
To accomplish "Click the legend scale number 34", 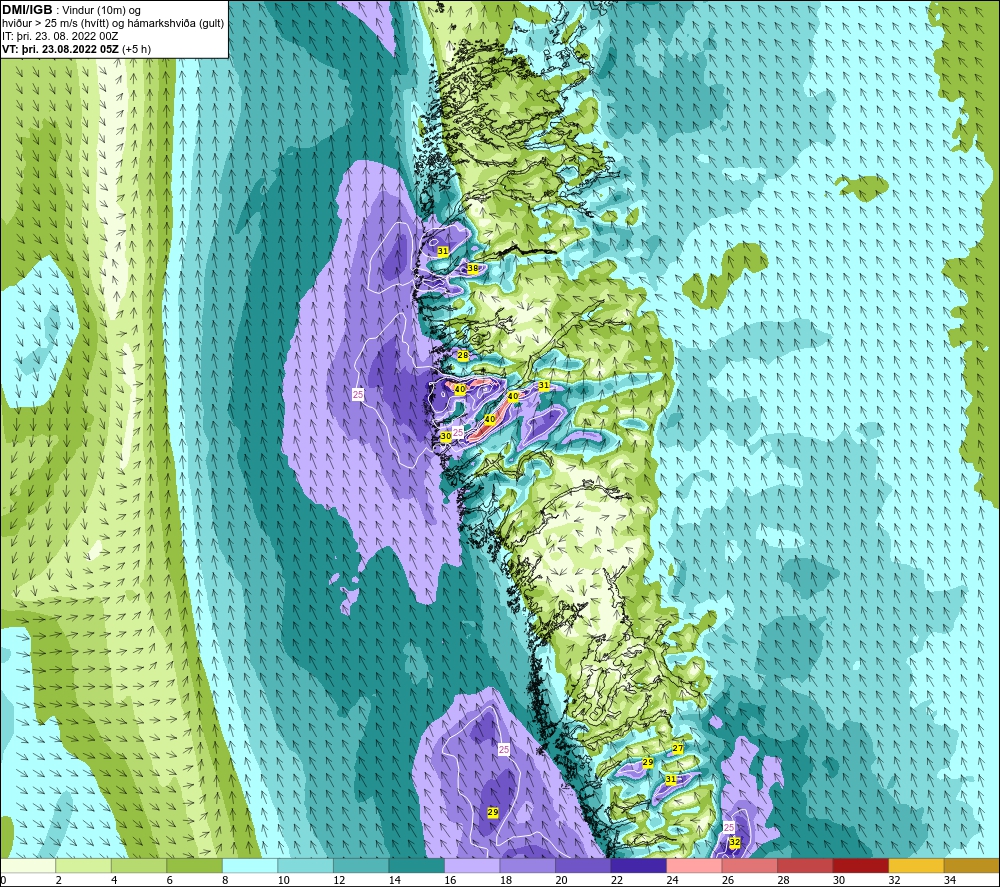I will pyautogui.click(x=949, y=880).
